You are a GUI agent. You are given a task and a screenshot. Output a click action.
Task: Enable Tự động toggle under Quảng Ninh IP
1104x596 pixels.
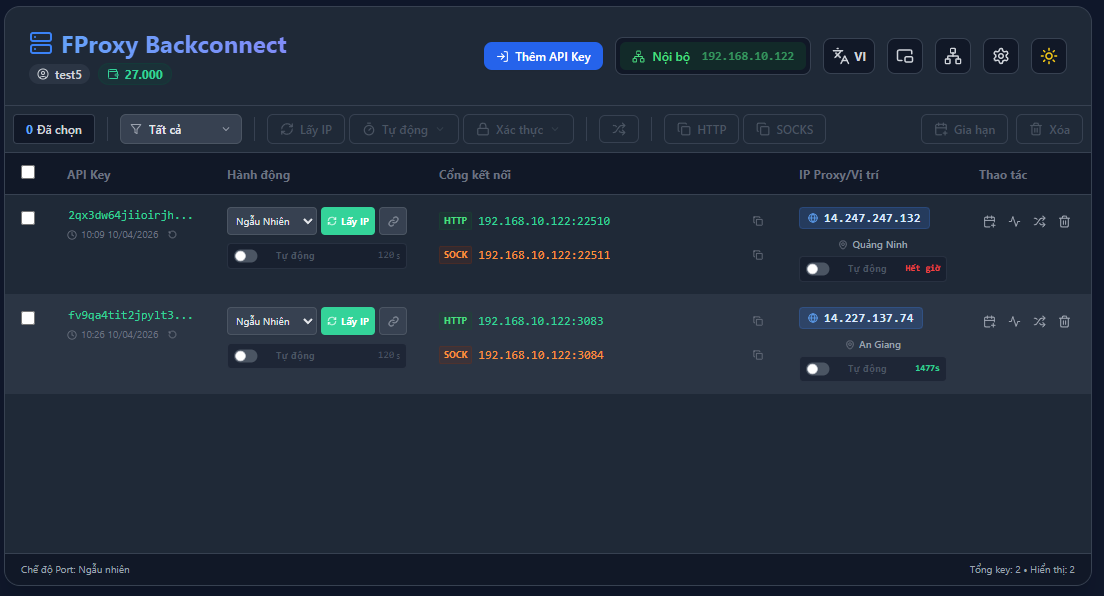point(817,269)
